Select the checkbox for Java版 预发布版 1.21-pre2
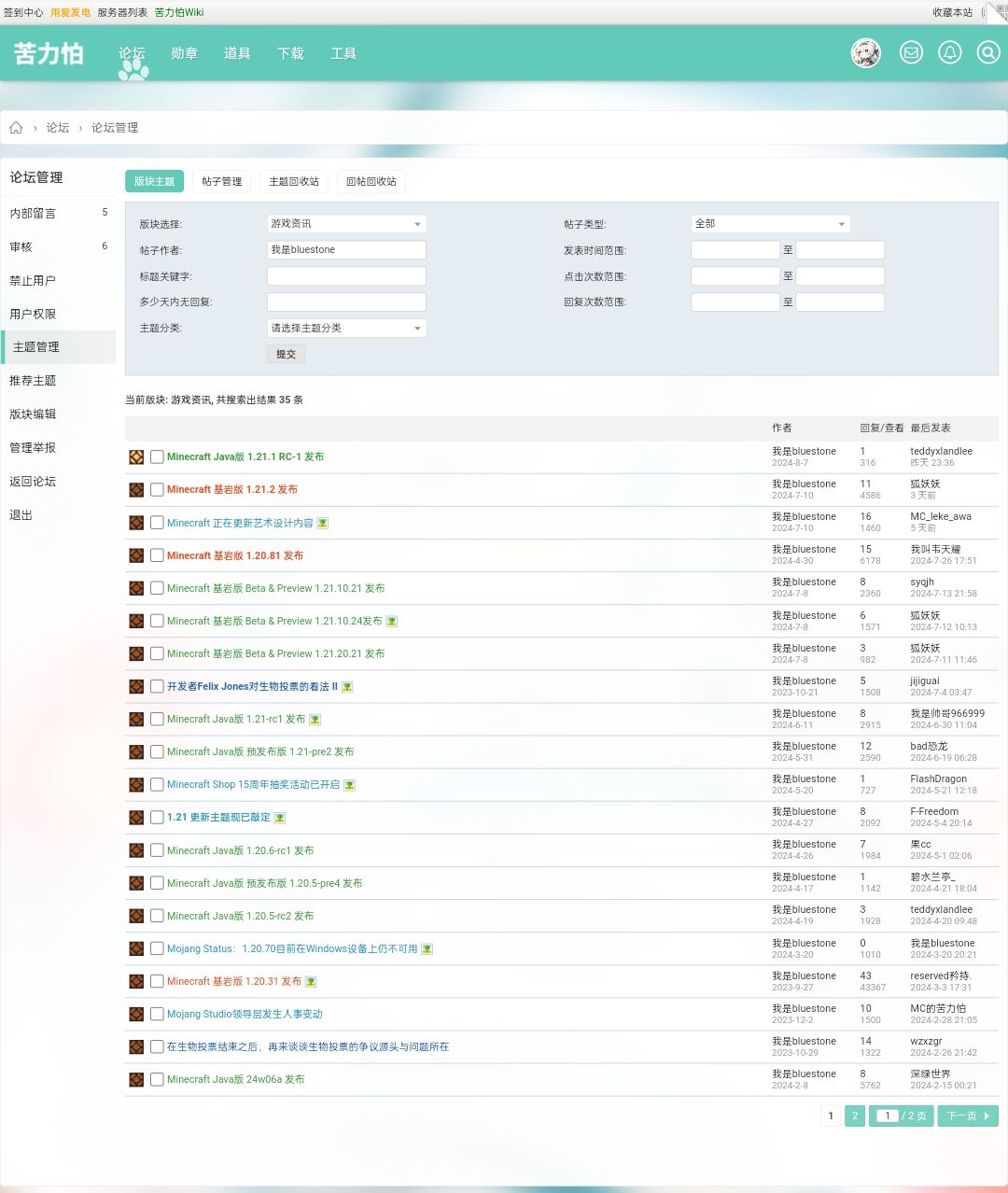 pyautogui.click(x=157, y=752)
